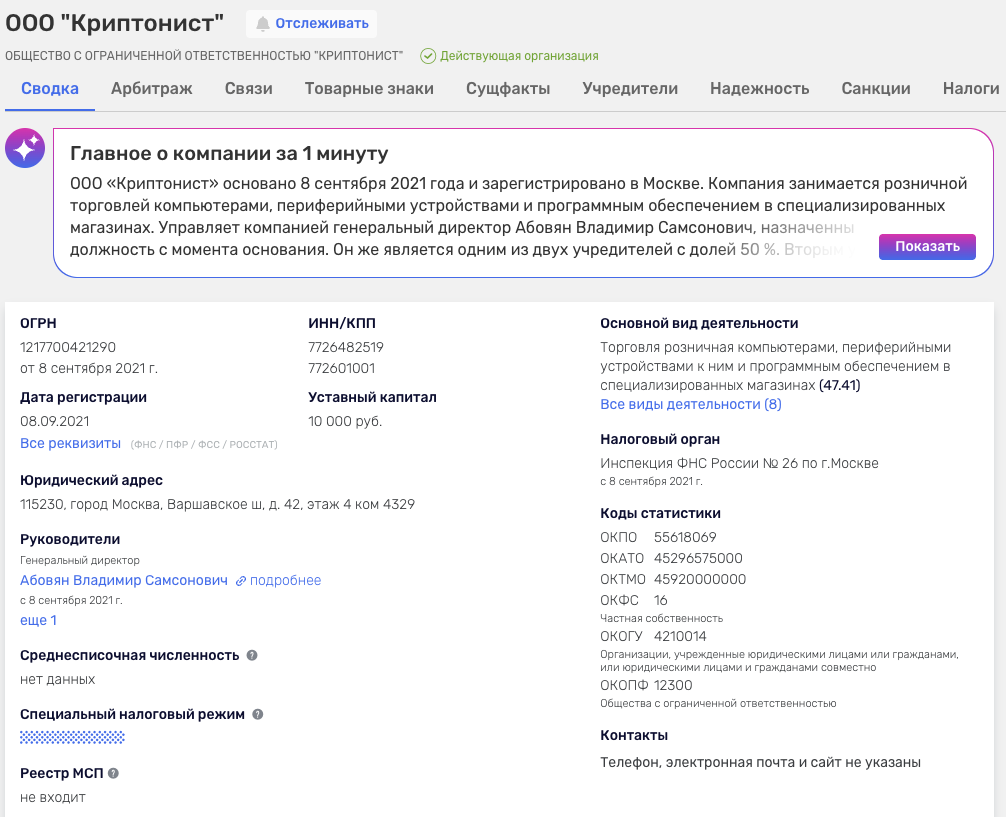Screen dimensions: 1006x817
Task: Go to the Сущфакты tab
Action: 507,89
